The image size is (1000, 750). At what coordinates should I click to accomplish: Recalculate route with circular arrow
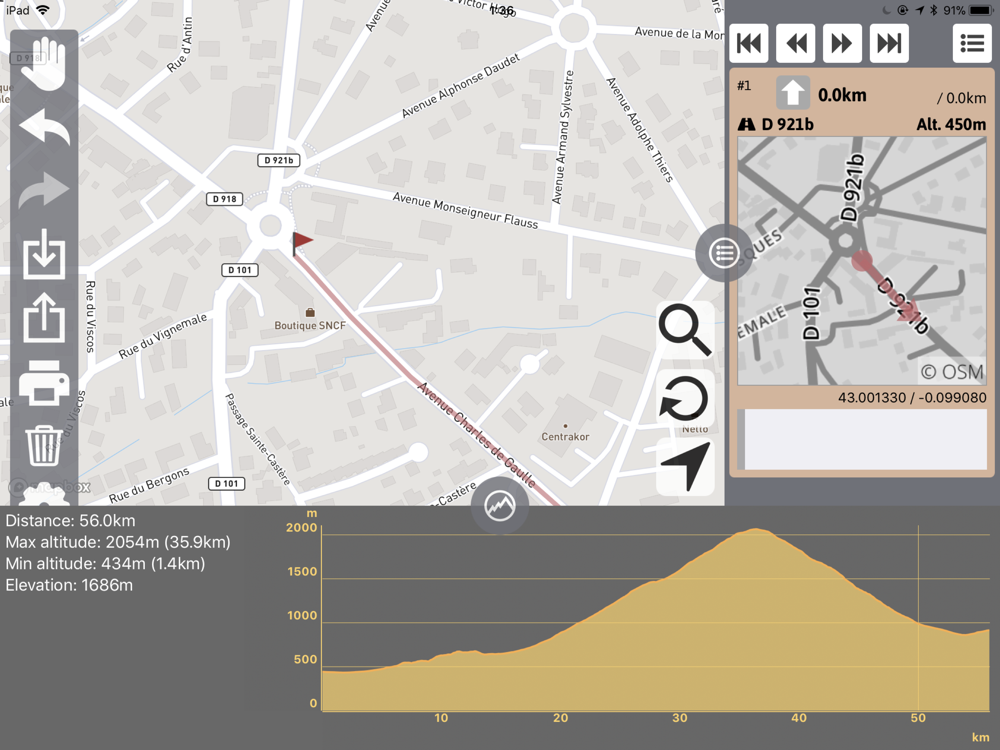[x=685, y=399]
